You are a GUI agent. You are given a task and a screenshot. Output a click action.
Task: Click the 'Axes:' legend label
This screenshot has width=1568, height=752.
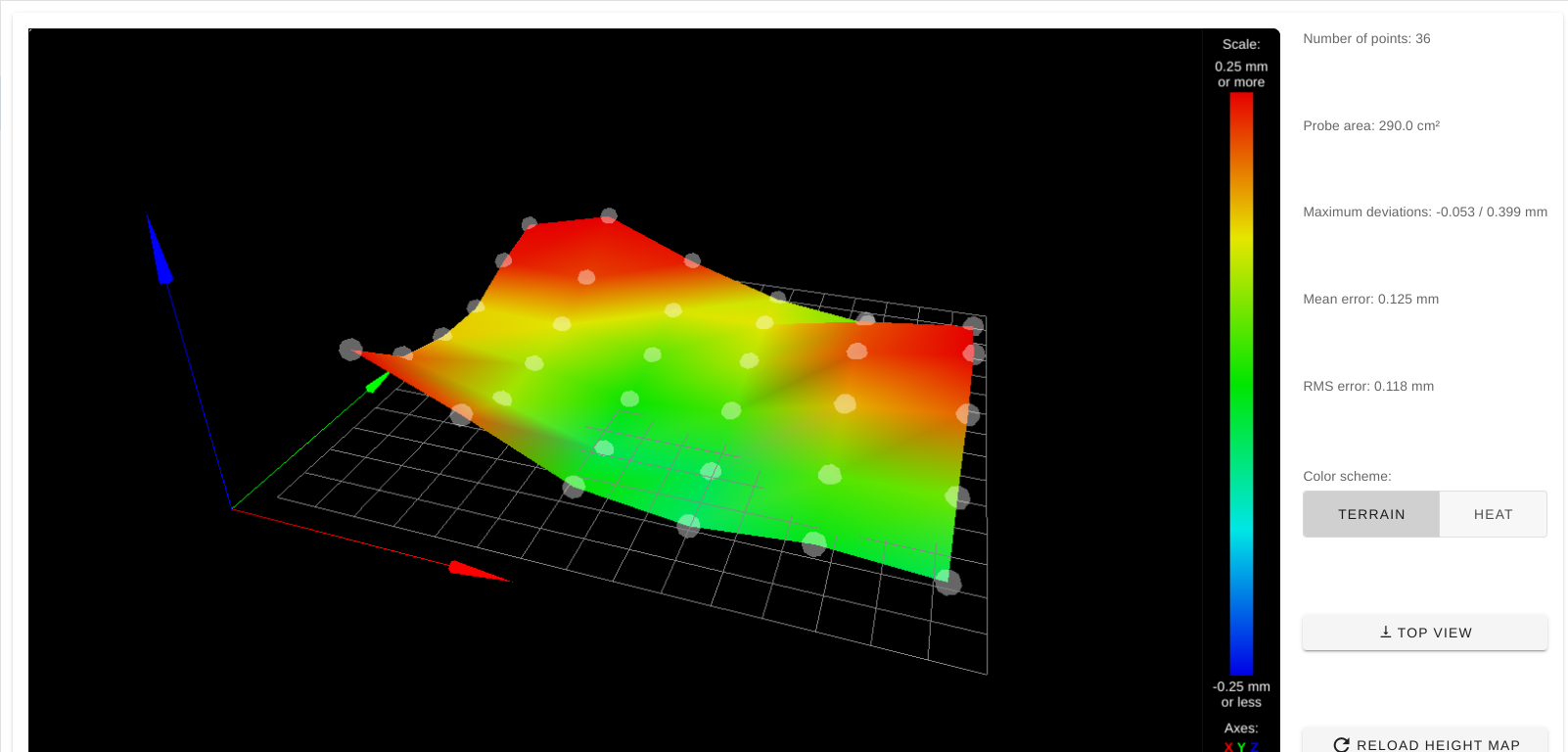[x=1241, y=728]
